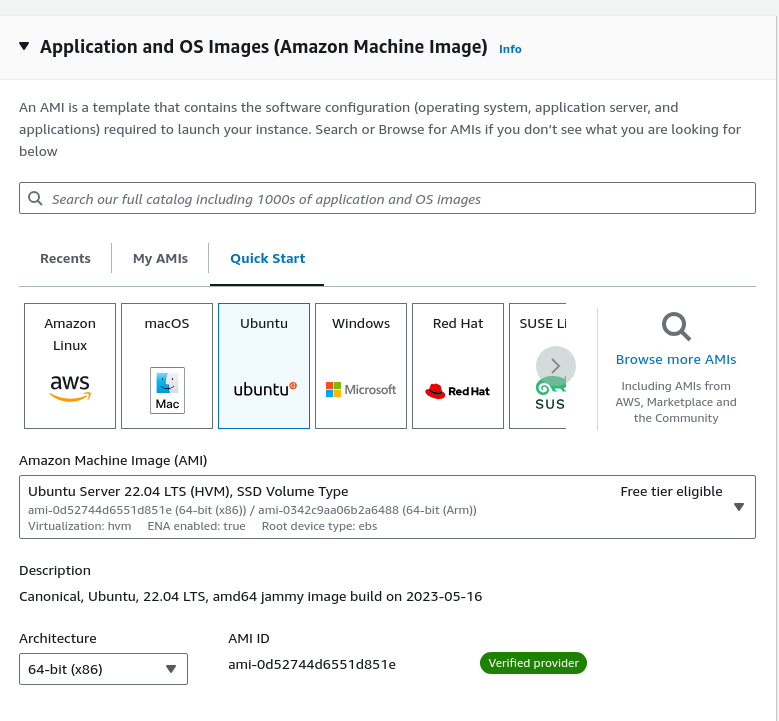Follow the Browse more AMIs link
The height and width of the screenshot is (721, 779).
tap(676, 359)
